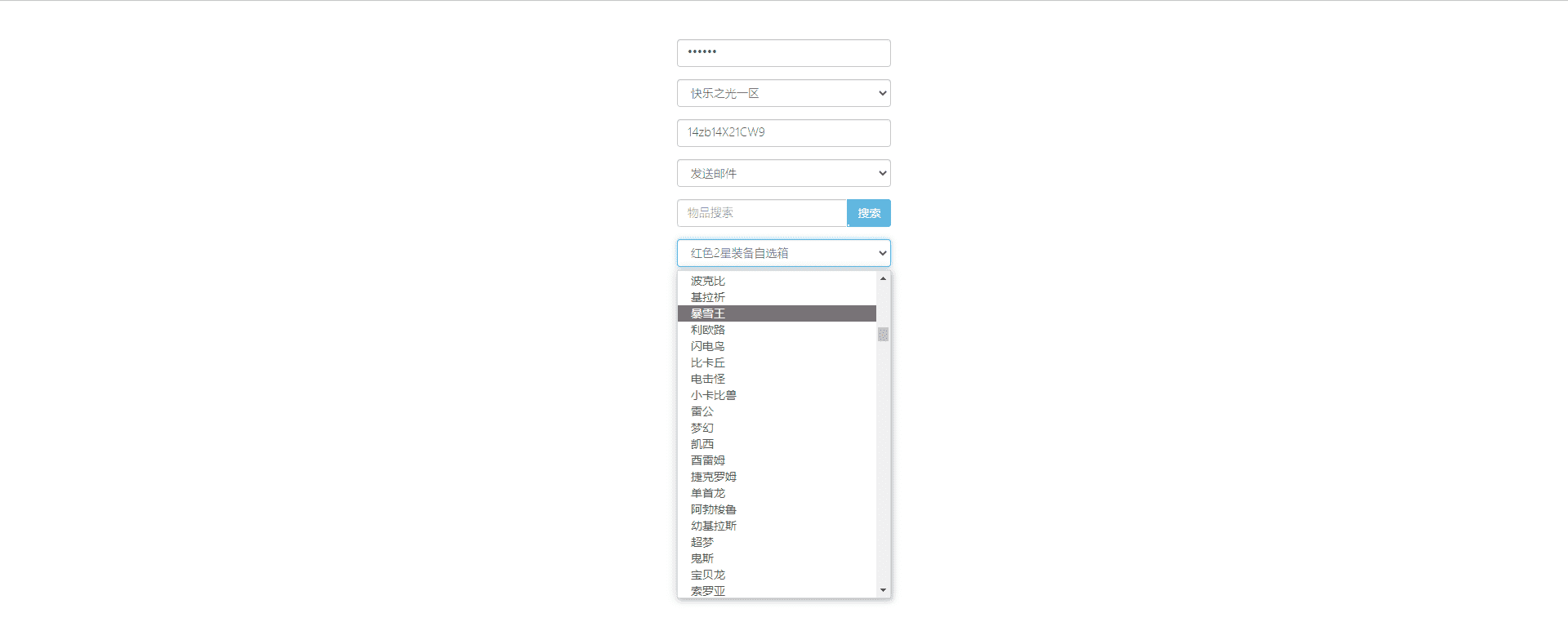Click the password input field
This screenshot has height=622, width=1568.
[x=783, y=53]
